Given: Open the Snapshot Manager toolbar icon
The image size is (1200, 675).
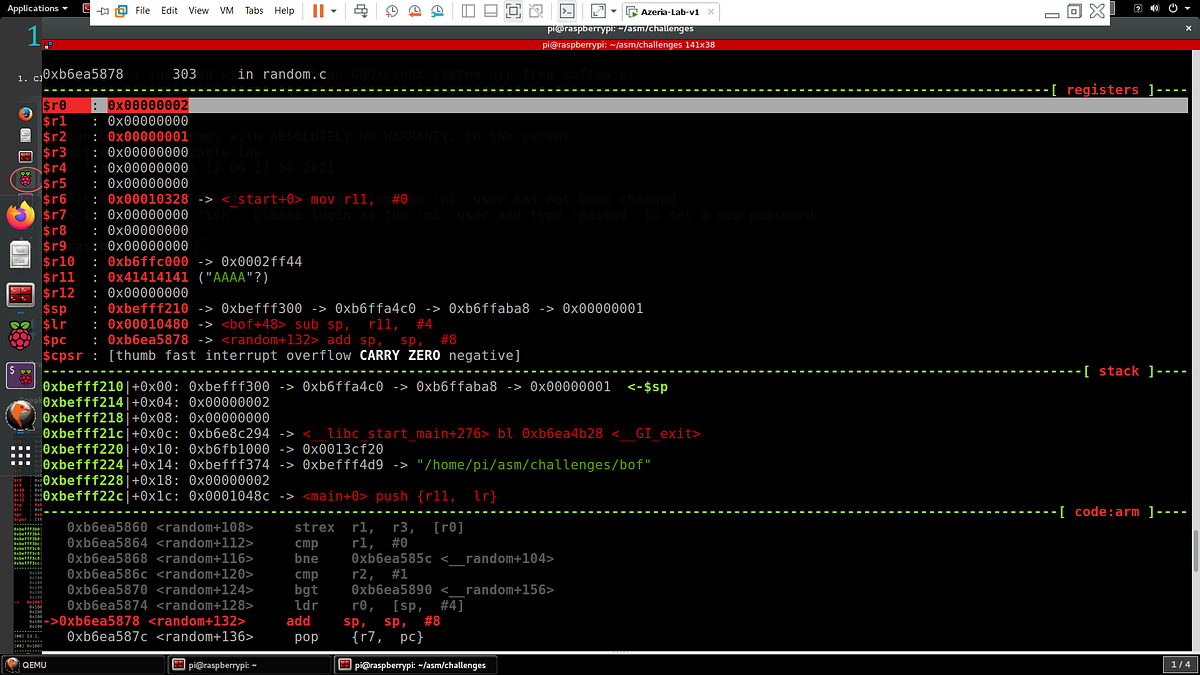Looking at the screenshot, I should point(437,10).
